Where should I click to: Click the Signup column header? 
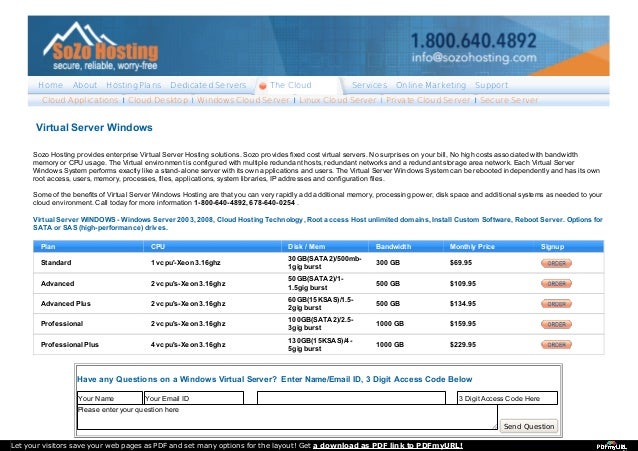552,247
